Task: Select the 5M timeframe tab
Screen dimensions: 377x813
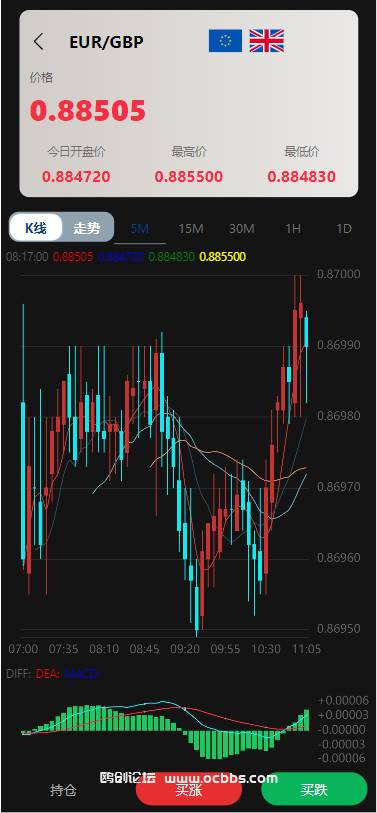Action: pyautogui.click(x=140, y=229)
